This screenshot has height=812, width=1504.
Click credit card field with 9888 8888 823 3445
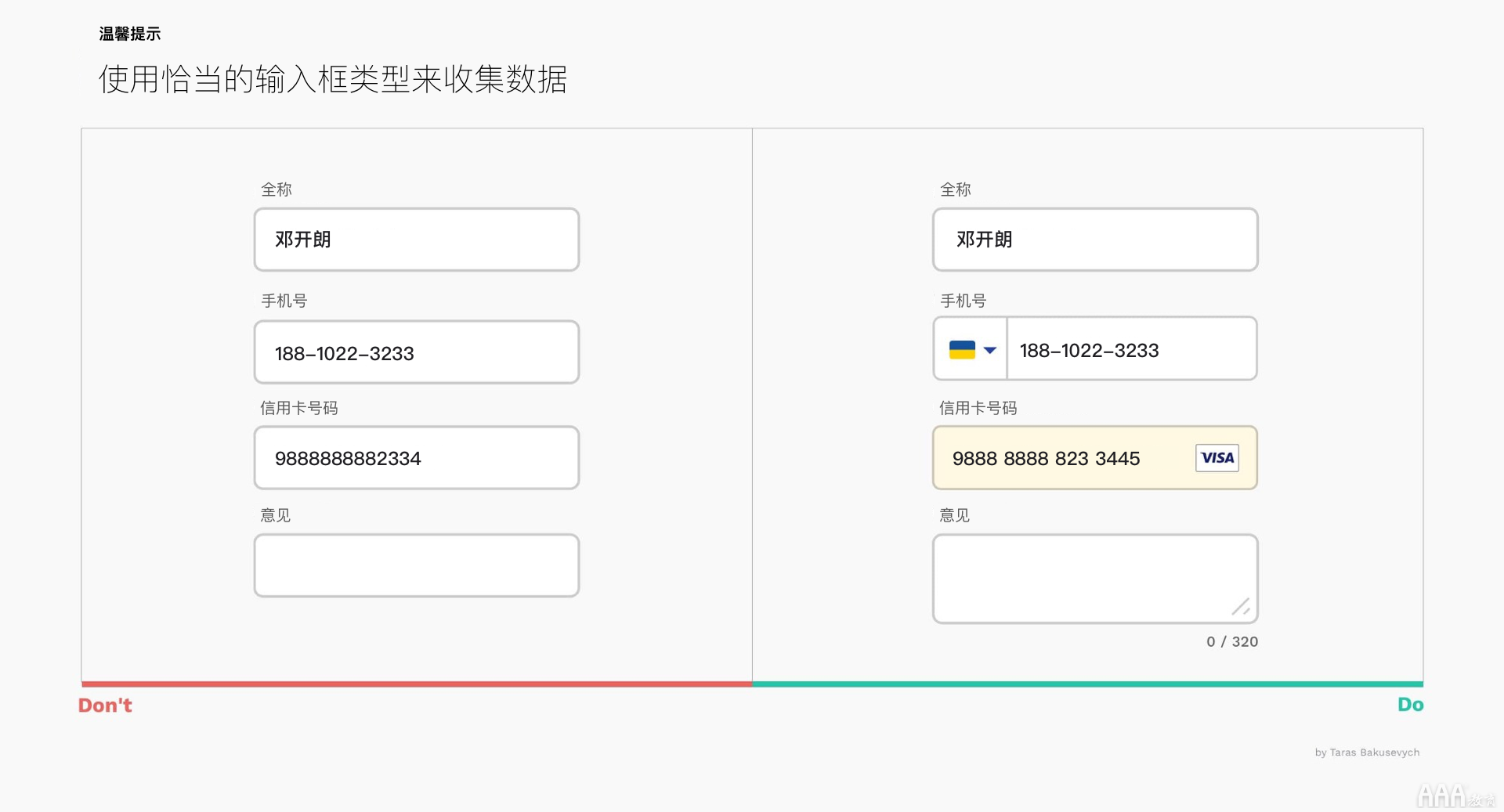click(1095, 458)
